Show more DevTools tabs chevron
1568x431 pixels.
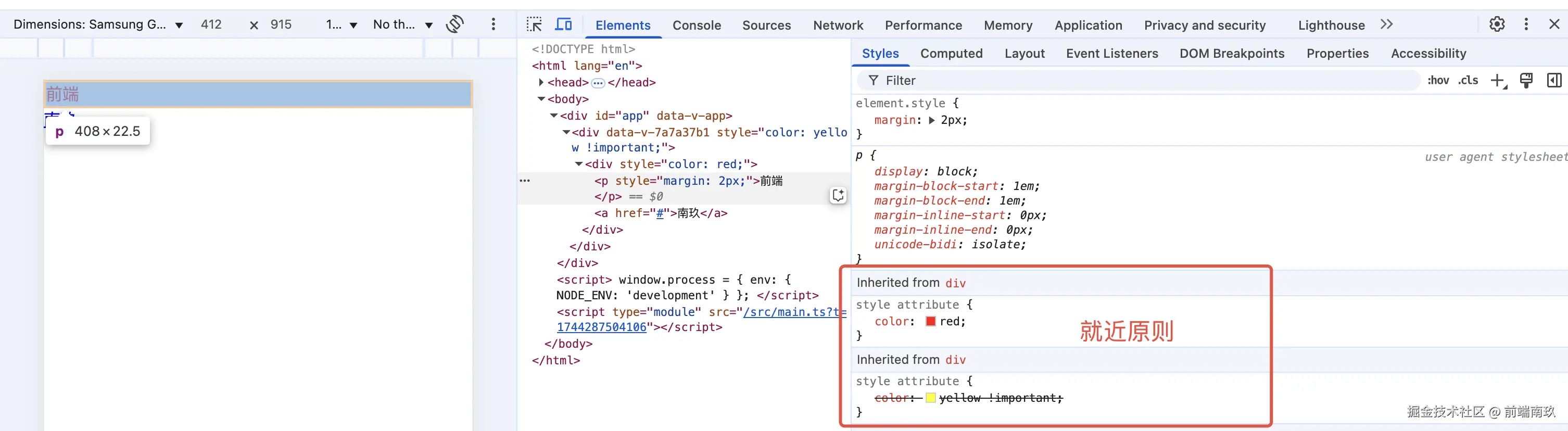(1387, 24)
